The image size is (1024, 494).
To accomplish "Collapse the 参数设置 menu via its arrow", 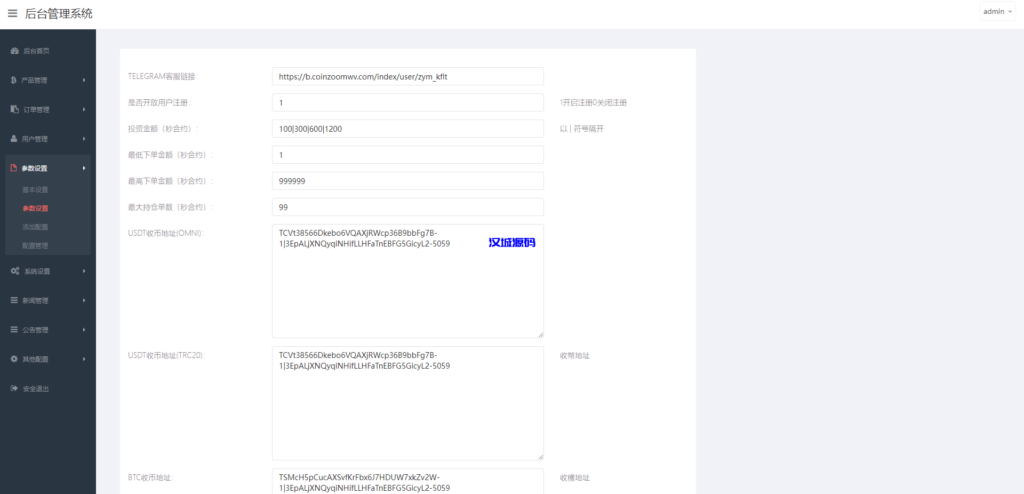I will [x=84, y=168].
